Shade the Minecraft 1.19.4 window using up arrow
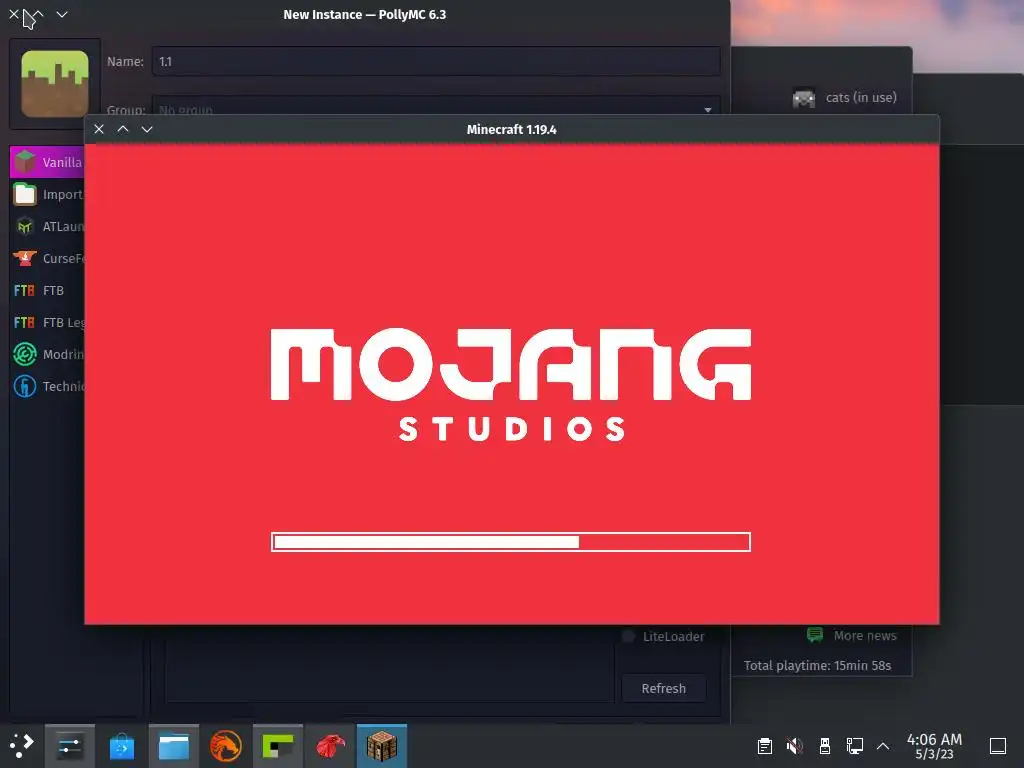 [123, 129]
